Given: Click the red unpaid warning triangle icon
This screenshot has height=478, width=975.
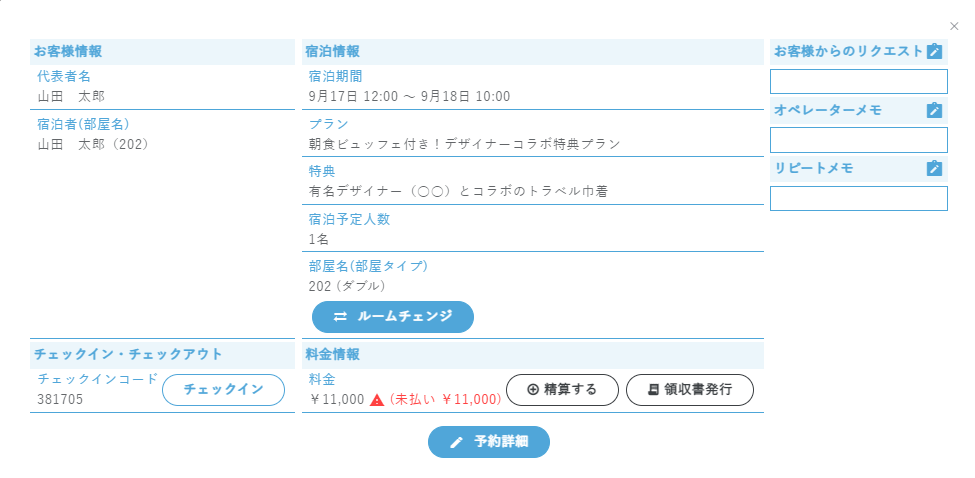Looking at the screenshot, I should (377, 400).
